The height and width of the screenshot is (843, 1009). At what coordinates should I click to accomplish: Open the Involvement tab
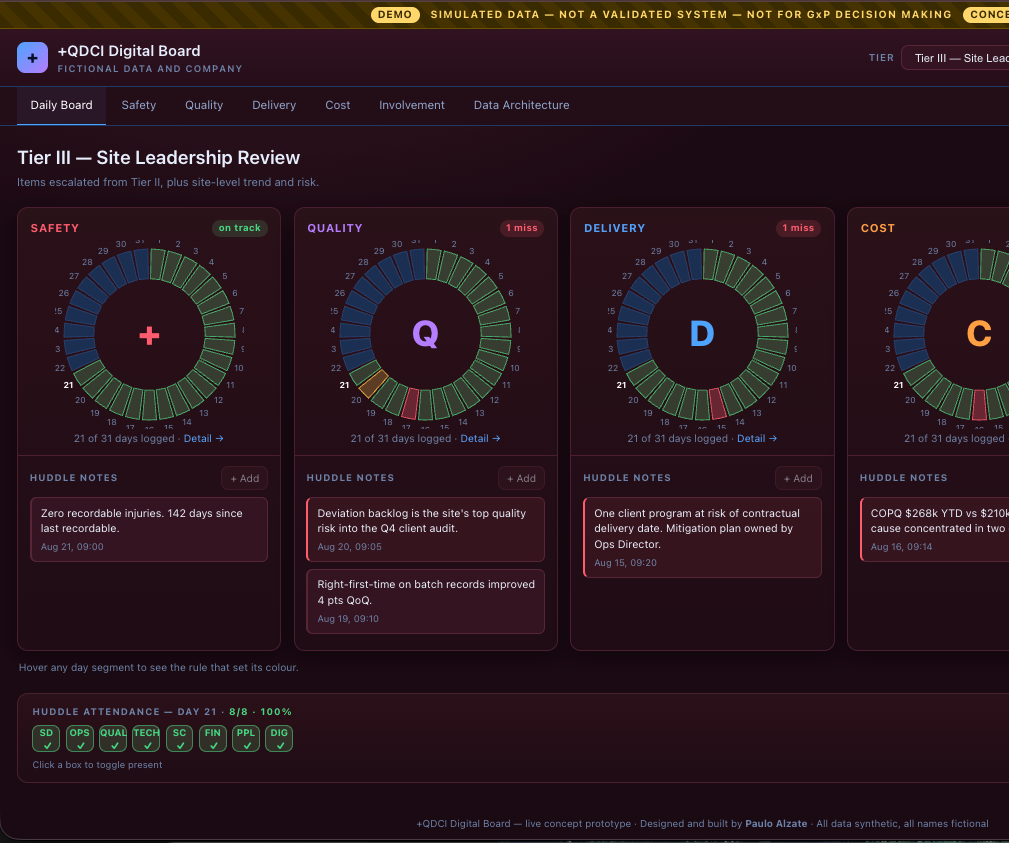point(411,105)
